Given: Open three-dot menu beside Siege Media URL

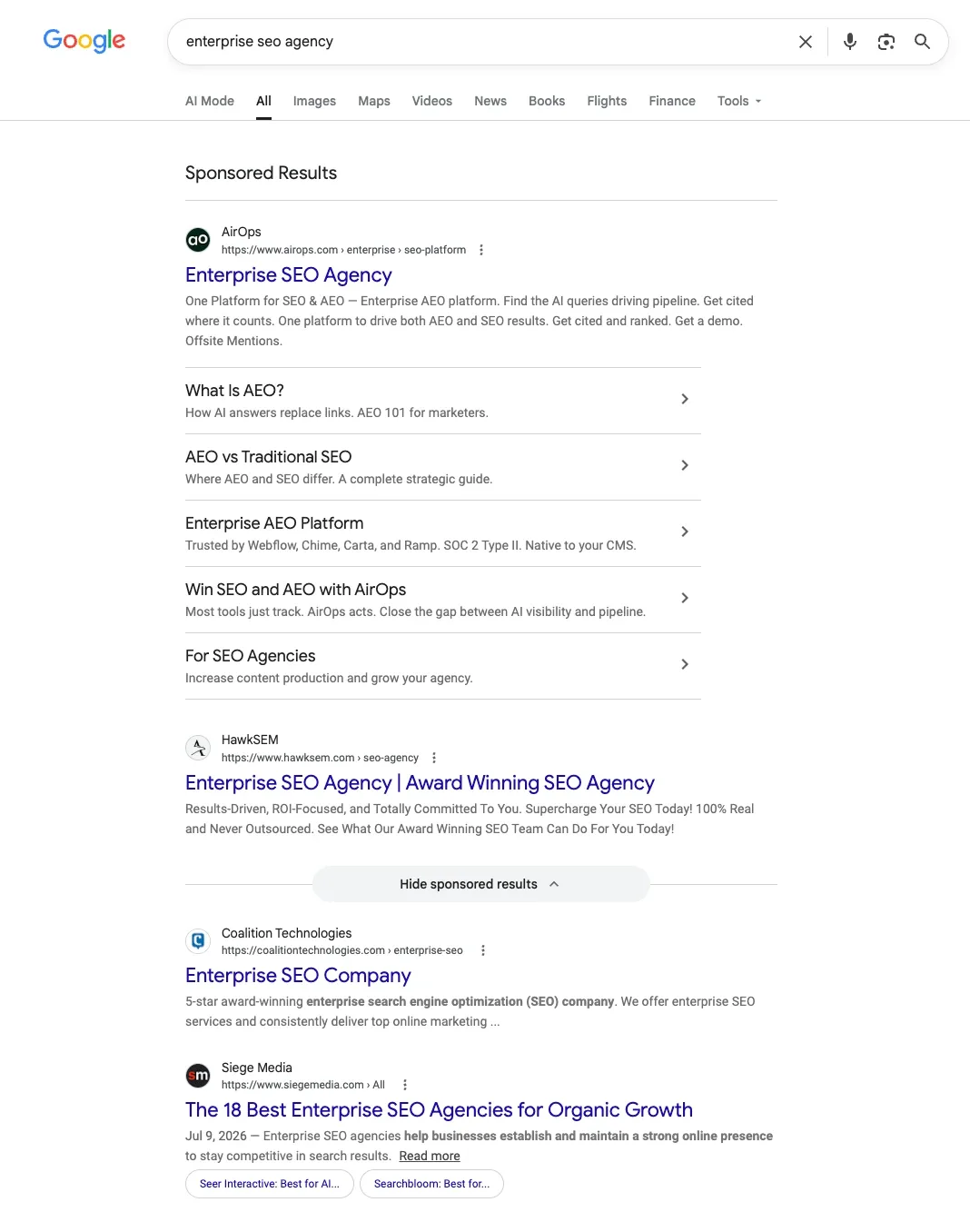Looking at the screenshot, I should (x=405, y=1085).
